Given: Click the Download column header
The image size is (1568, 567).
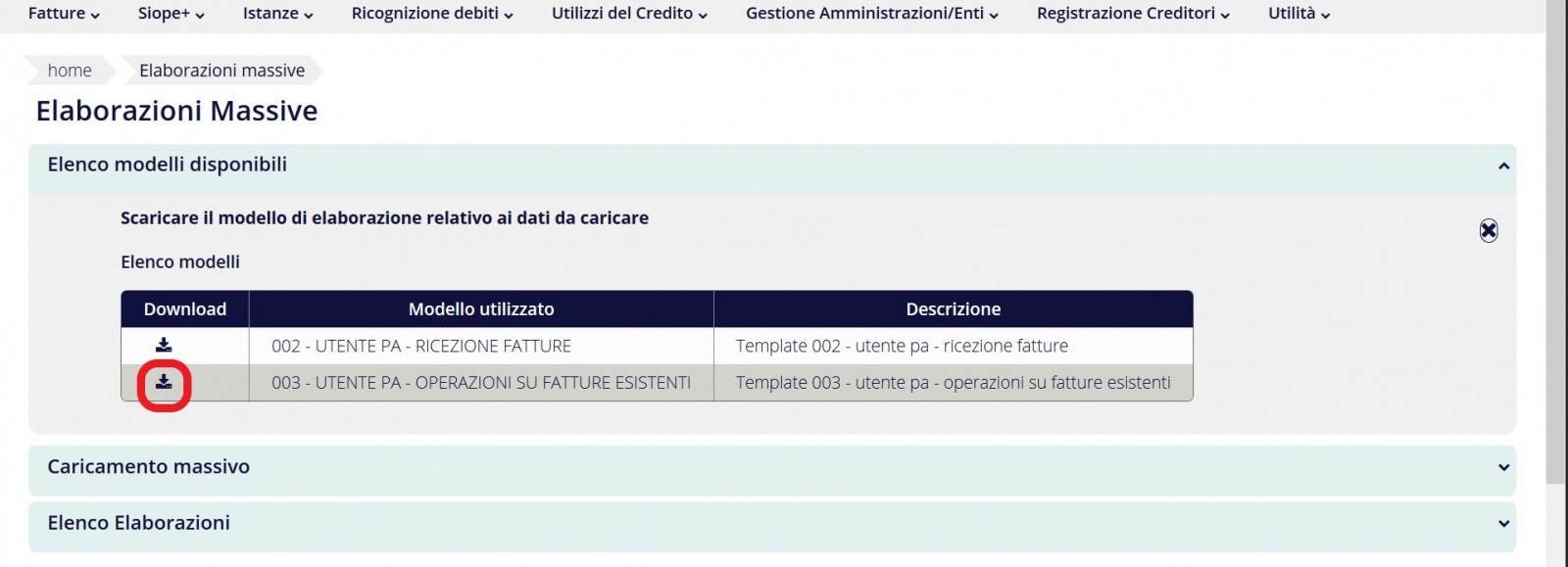Looking at the screenshot, I should click(185, 309).
